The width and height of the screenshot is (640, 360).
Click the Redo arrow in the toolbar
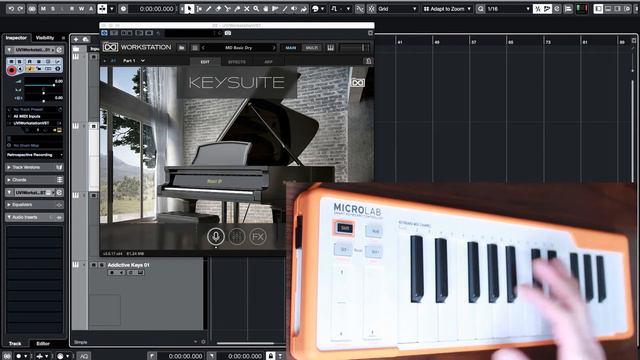pyautogui.click(x=21, y=9)
